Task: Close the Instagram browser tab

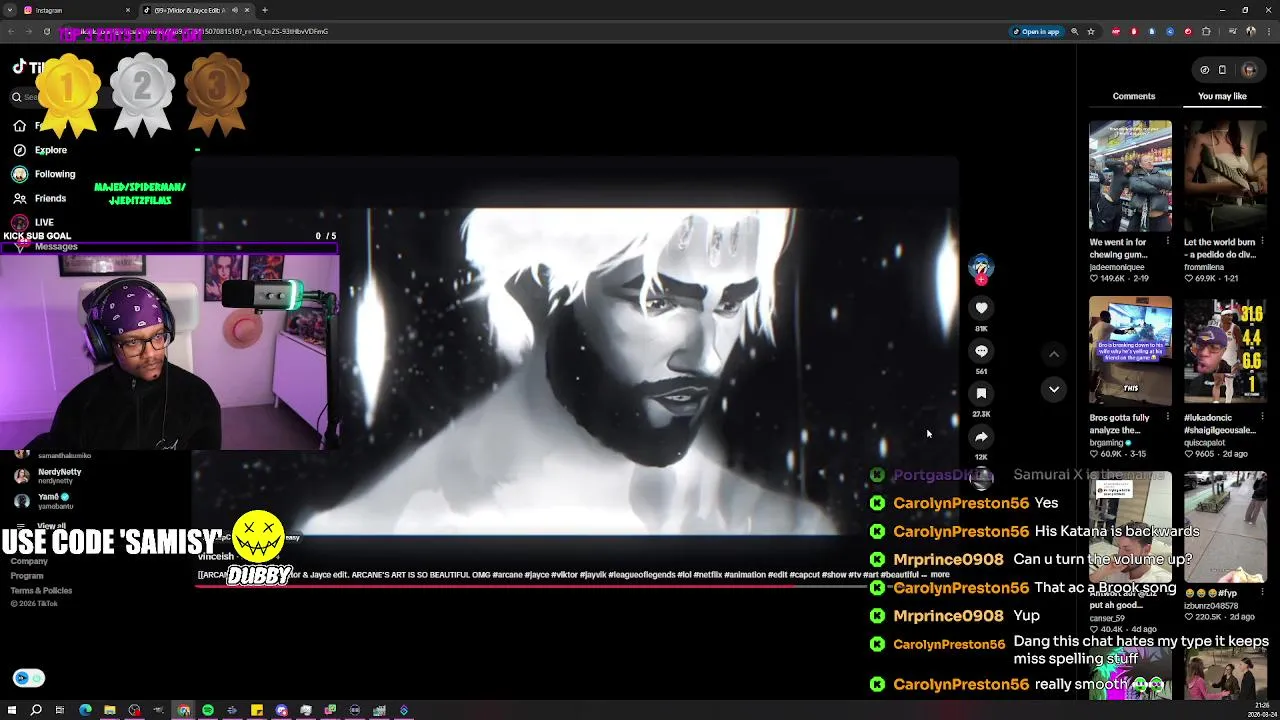Action: (127, 10)
